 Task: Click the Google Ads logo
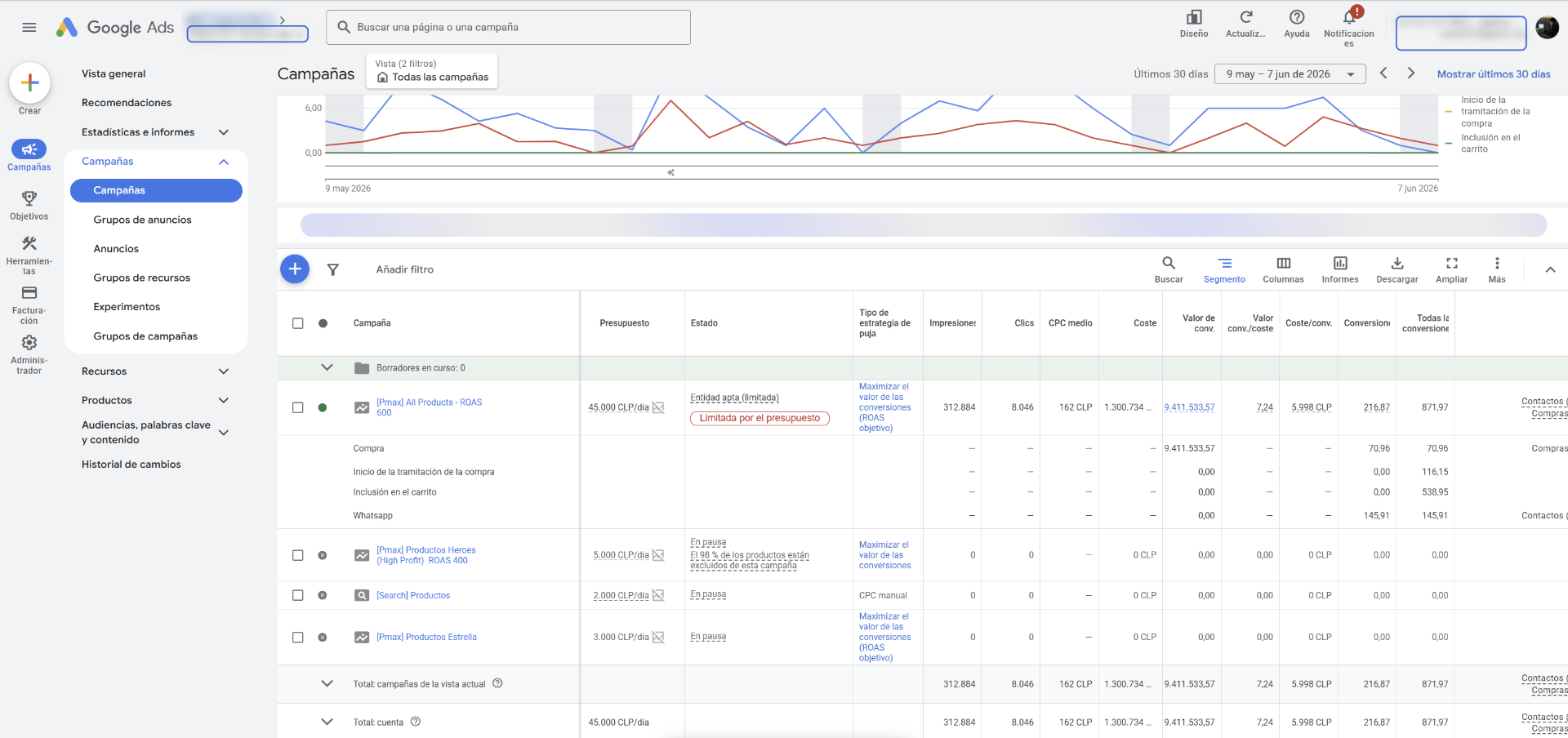click(115, 27)
